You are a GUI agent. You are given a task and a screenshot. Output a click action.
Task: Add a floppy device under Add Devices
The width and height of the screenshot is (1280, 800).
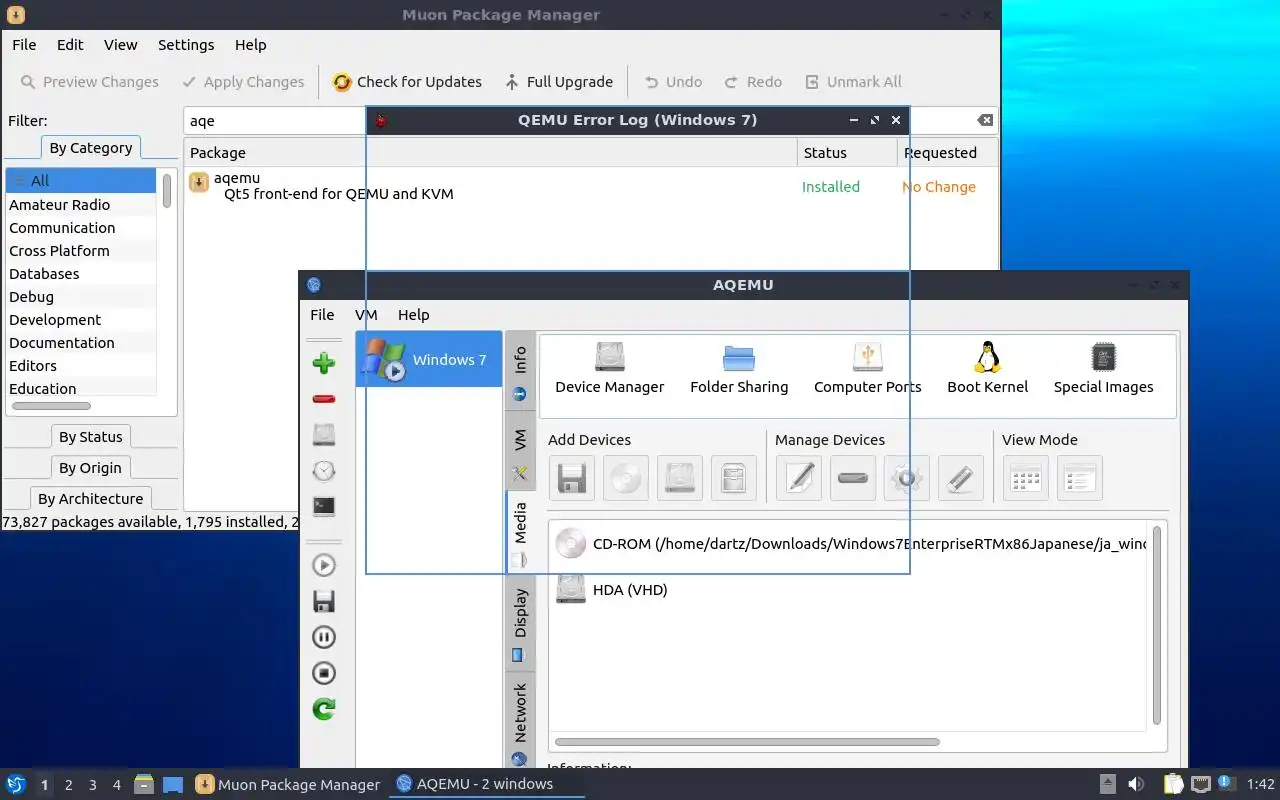coord(571,478)
